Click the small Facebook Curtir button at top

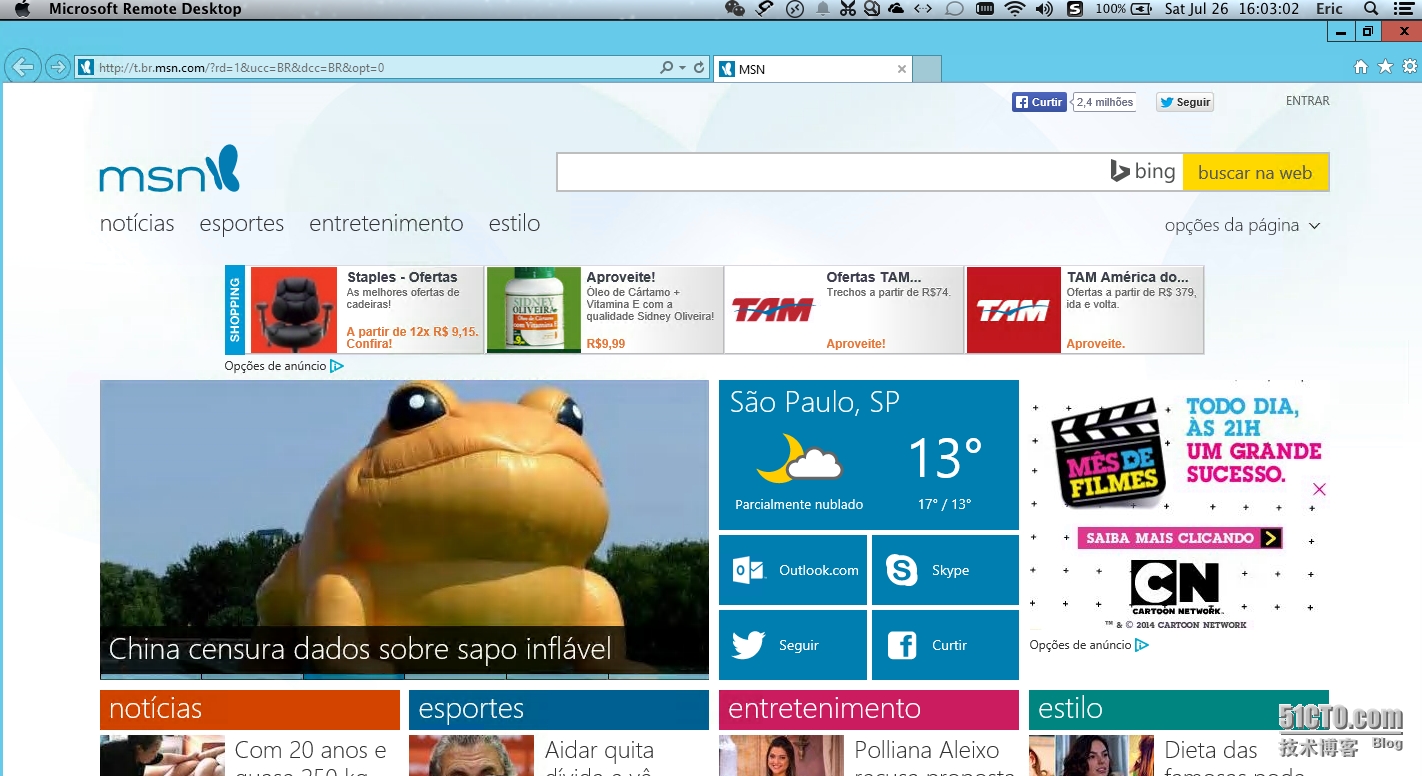(x=1039, y=102)
